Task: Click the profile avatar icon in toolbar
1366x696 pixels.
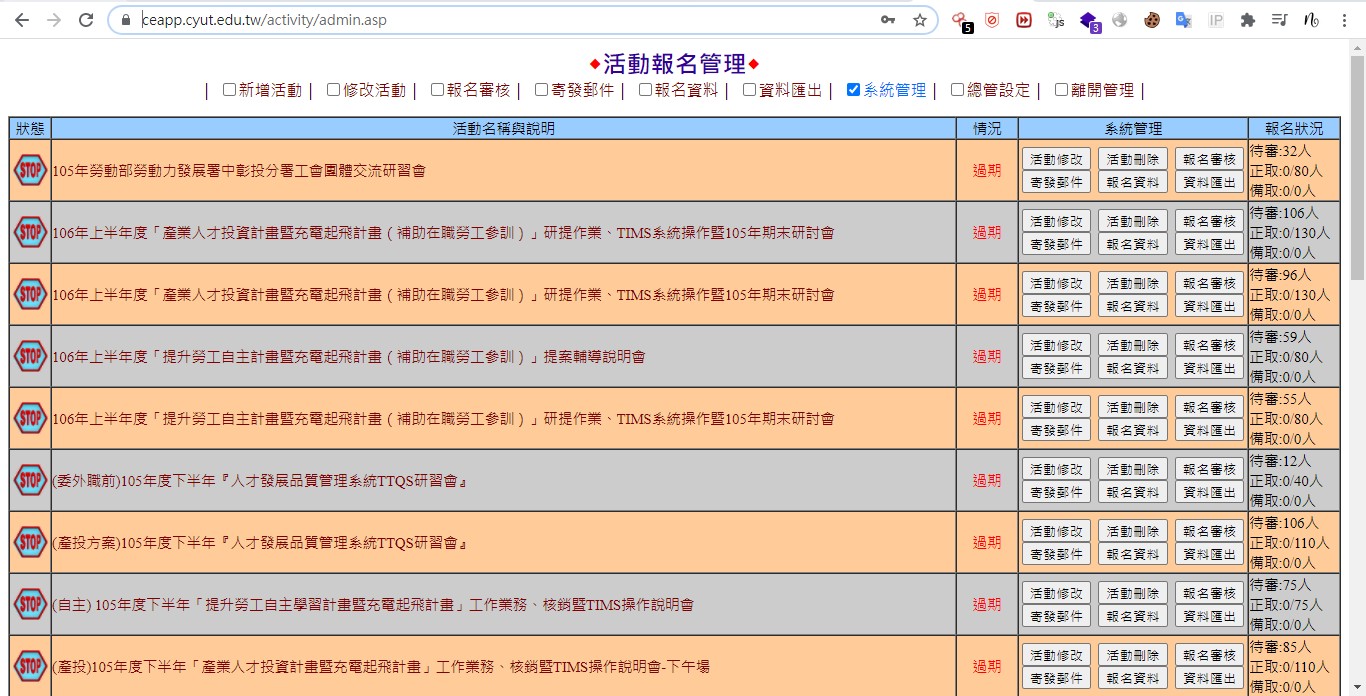Action: pyautogui.click(x=1311, y=20)
